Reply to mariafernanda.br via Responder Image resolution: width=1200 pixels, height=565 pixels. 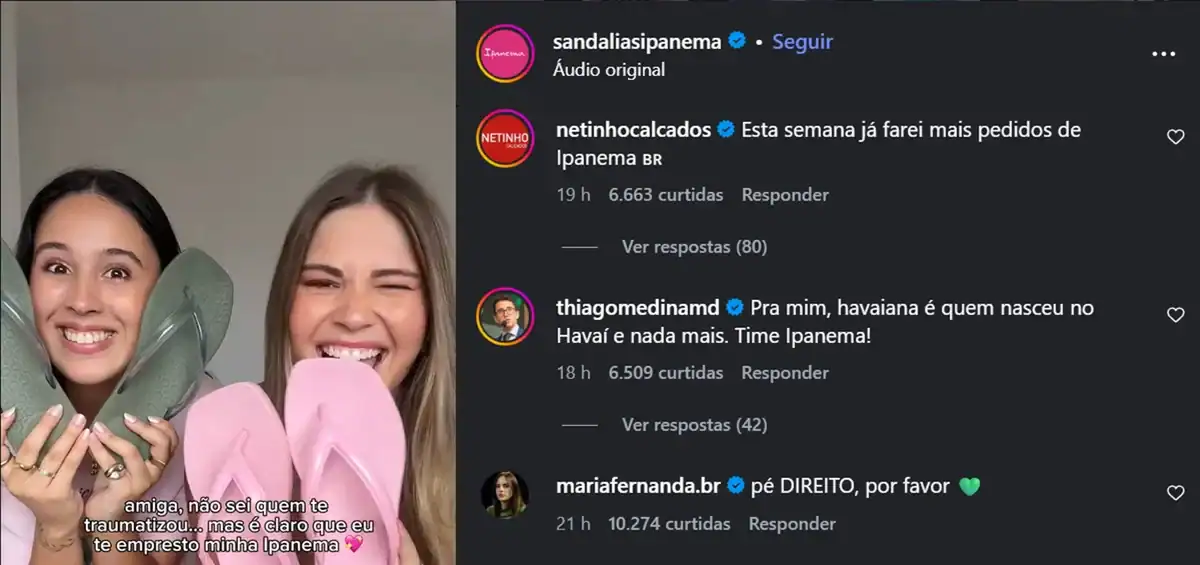pyautogui.click(x=792, y=523)
